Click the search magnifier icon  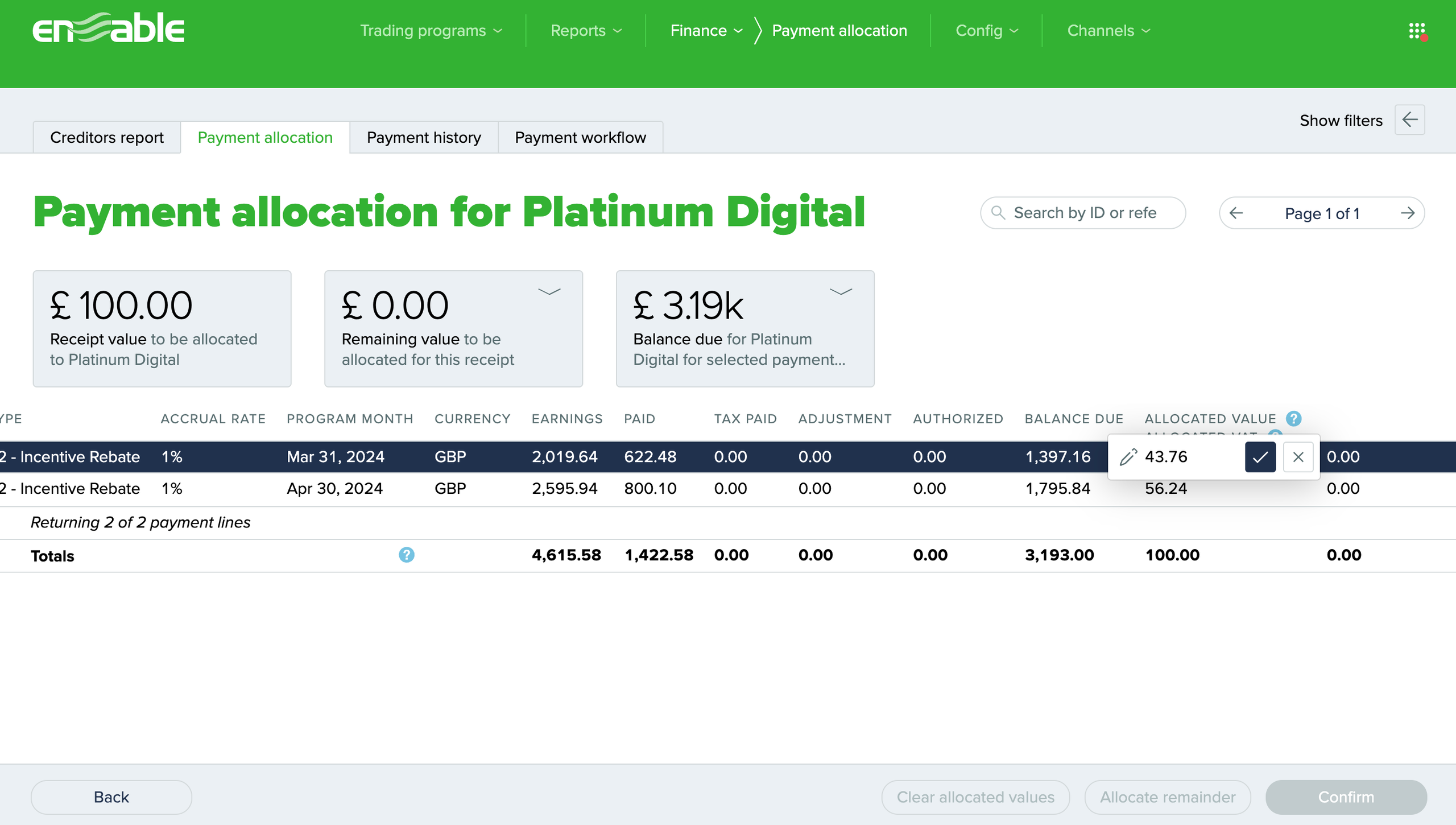point(998,213)
